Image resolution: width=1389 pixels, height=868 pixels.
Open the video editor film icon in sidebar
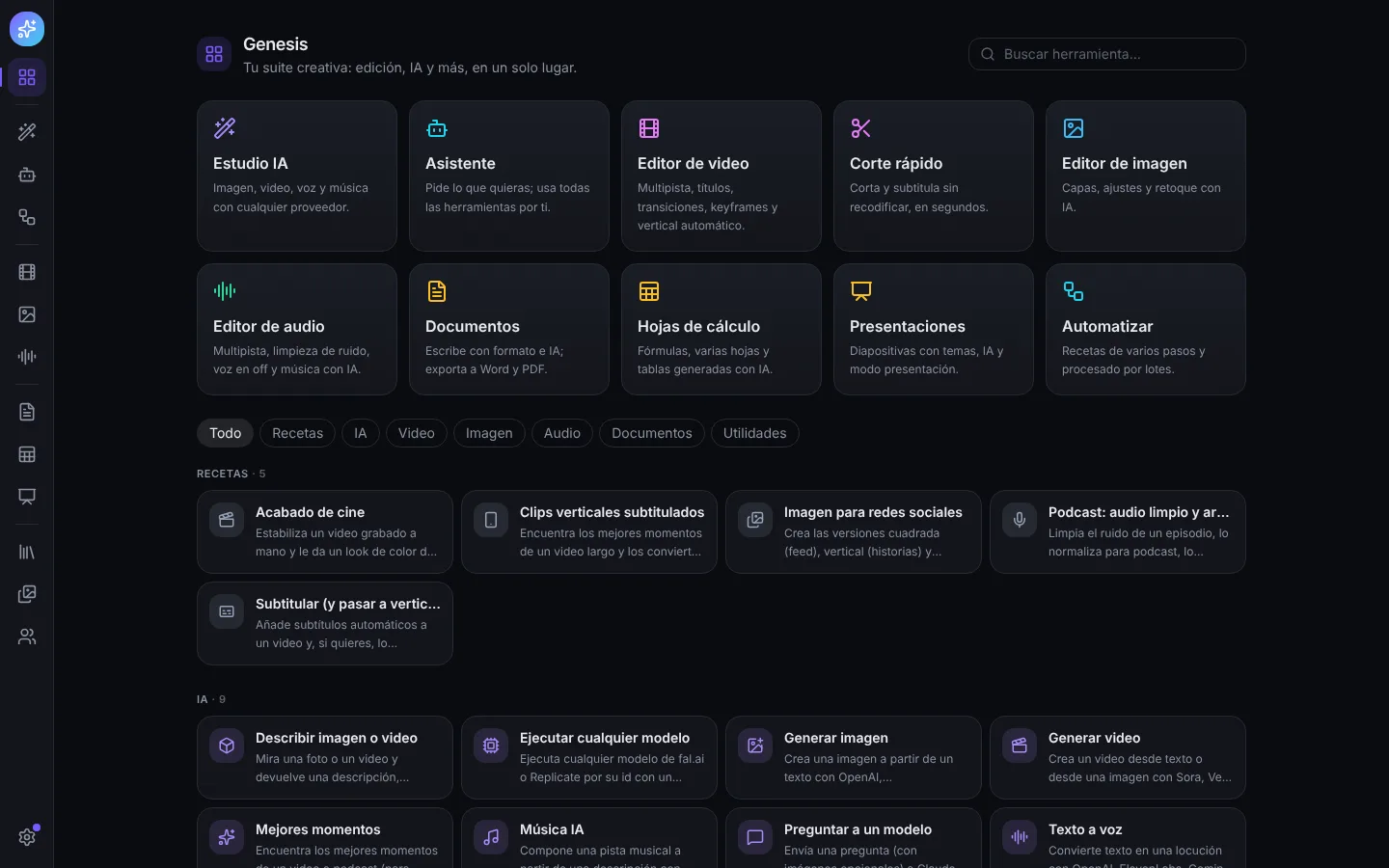click(27, 272)
